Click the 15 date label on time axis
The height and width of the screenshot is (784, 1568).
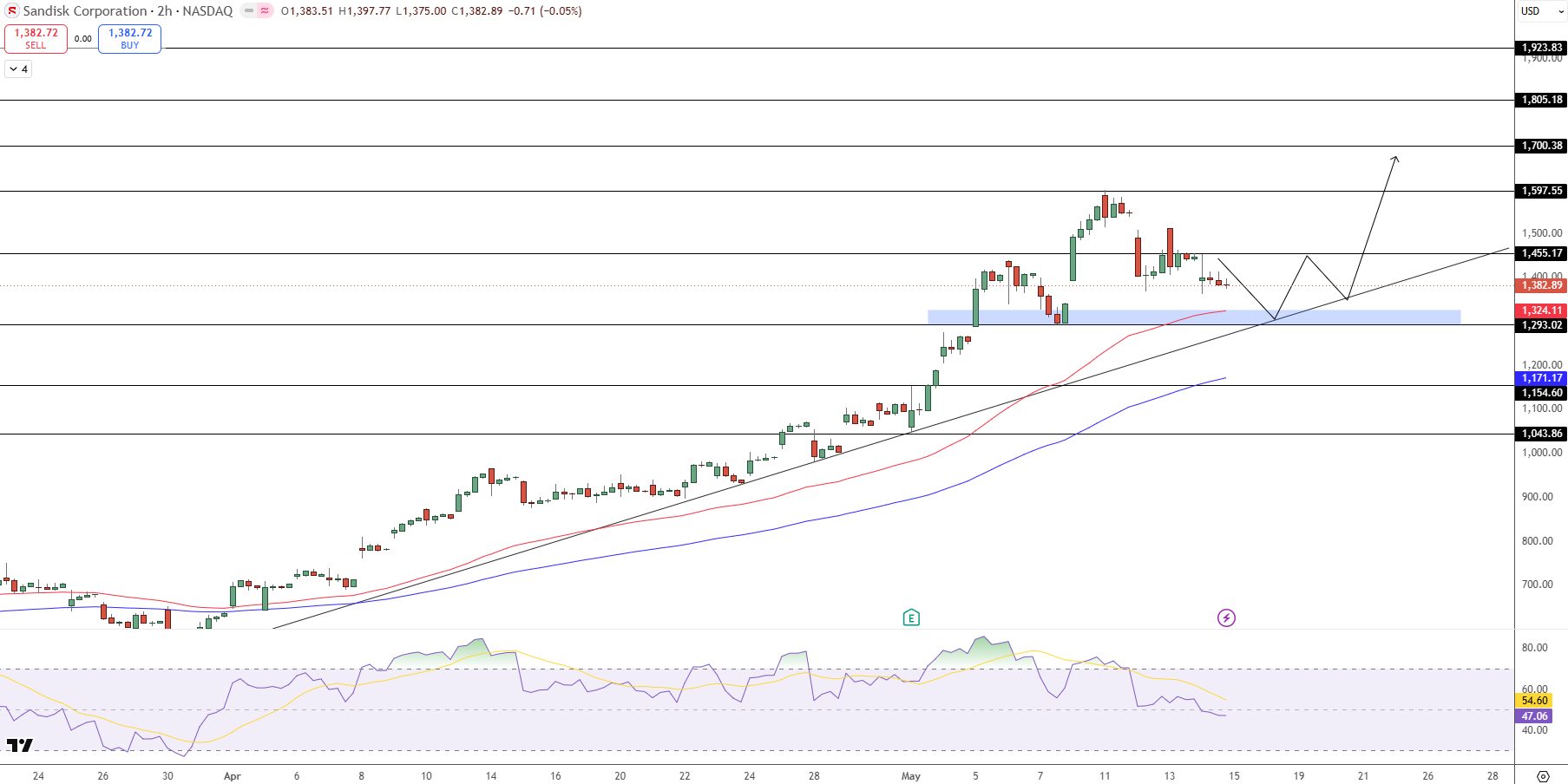click(1234, 776)
